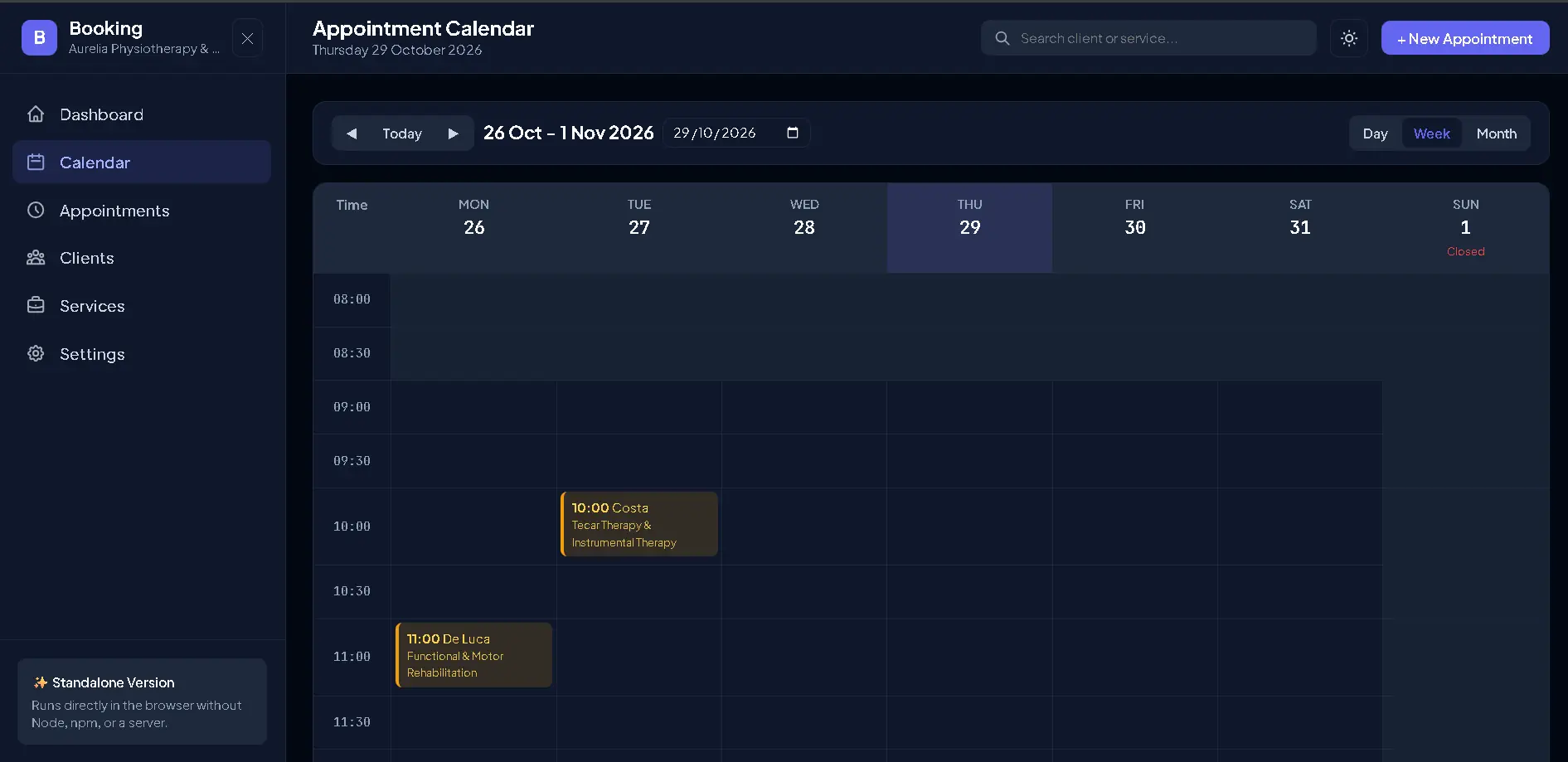This screenshot has width=1568, height=762.
Task: Go to the Clients section
Action: [142, 258]
